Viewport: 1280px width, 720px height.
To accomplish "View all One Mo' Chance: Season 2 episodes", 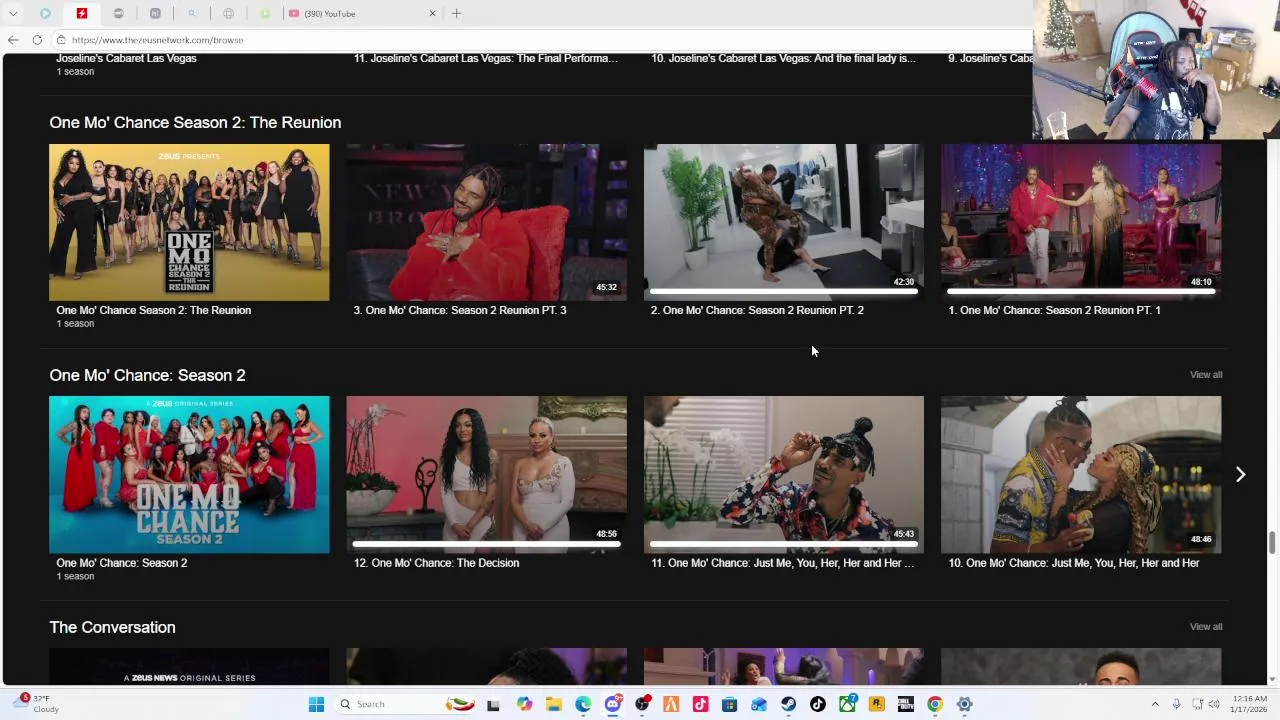I will [1206, 374].
